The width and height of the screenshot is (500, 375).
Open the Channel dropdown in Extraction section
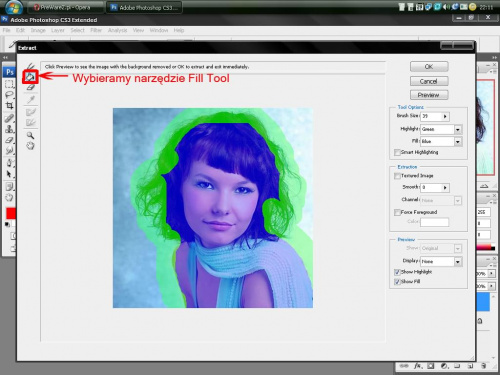tap(458, 200)
